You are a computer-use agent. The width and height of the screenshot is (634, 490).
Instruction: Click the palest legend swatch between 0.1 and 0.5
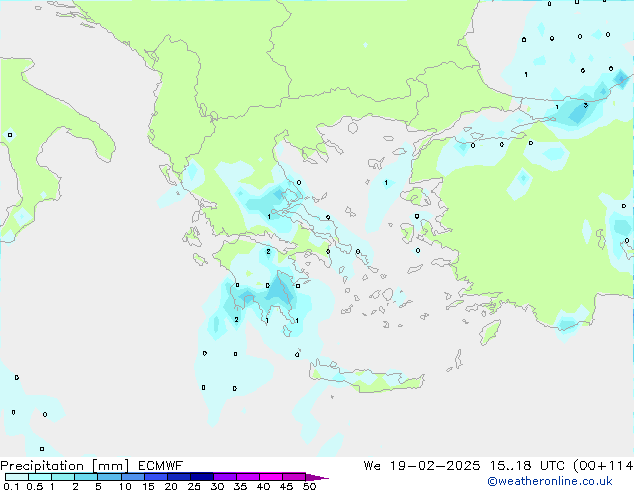pyautogui.click(x=17, y=477)
